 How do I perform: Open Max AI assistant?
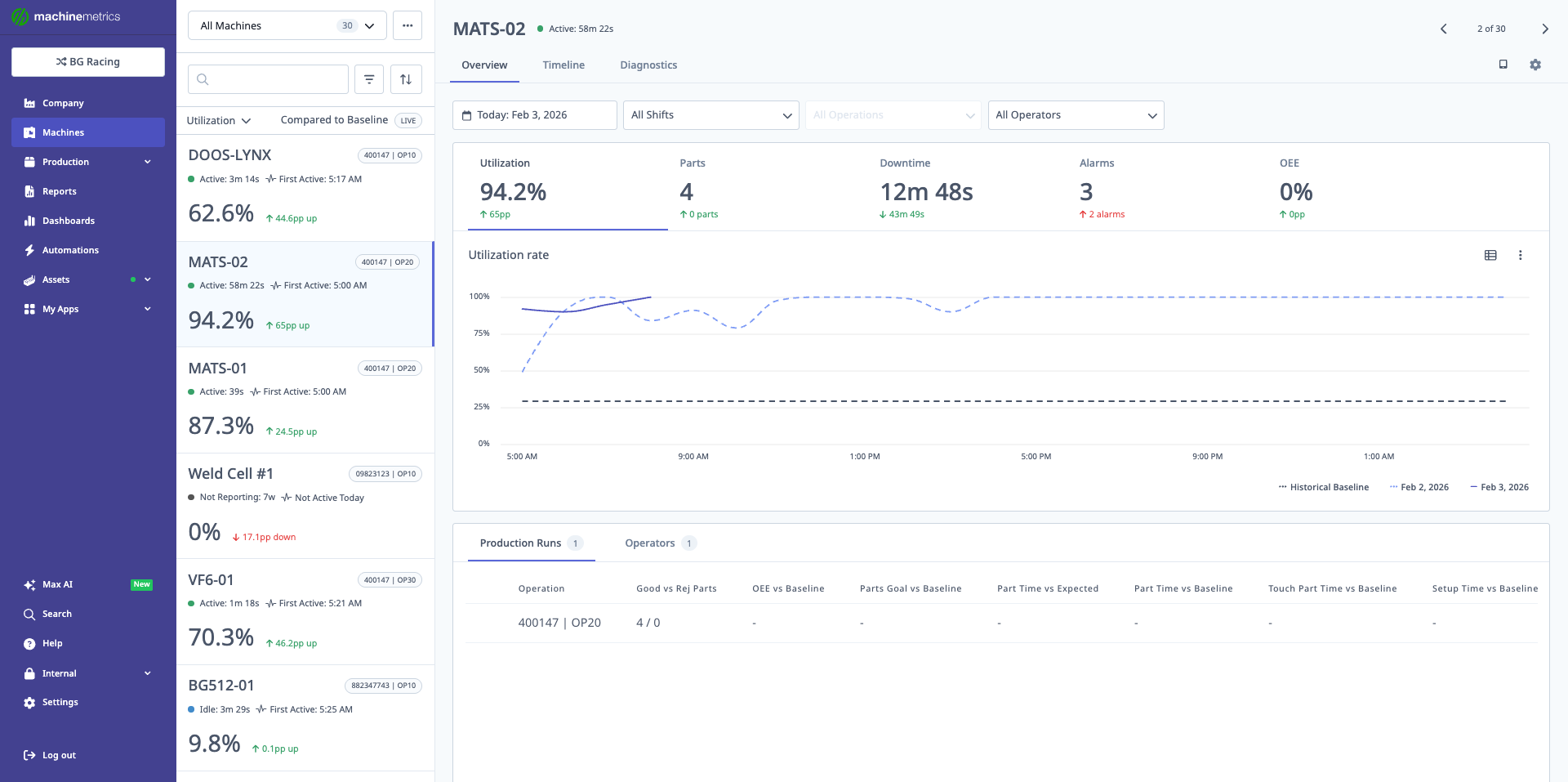pos(57,583)
